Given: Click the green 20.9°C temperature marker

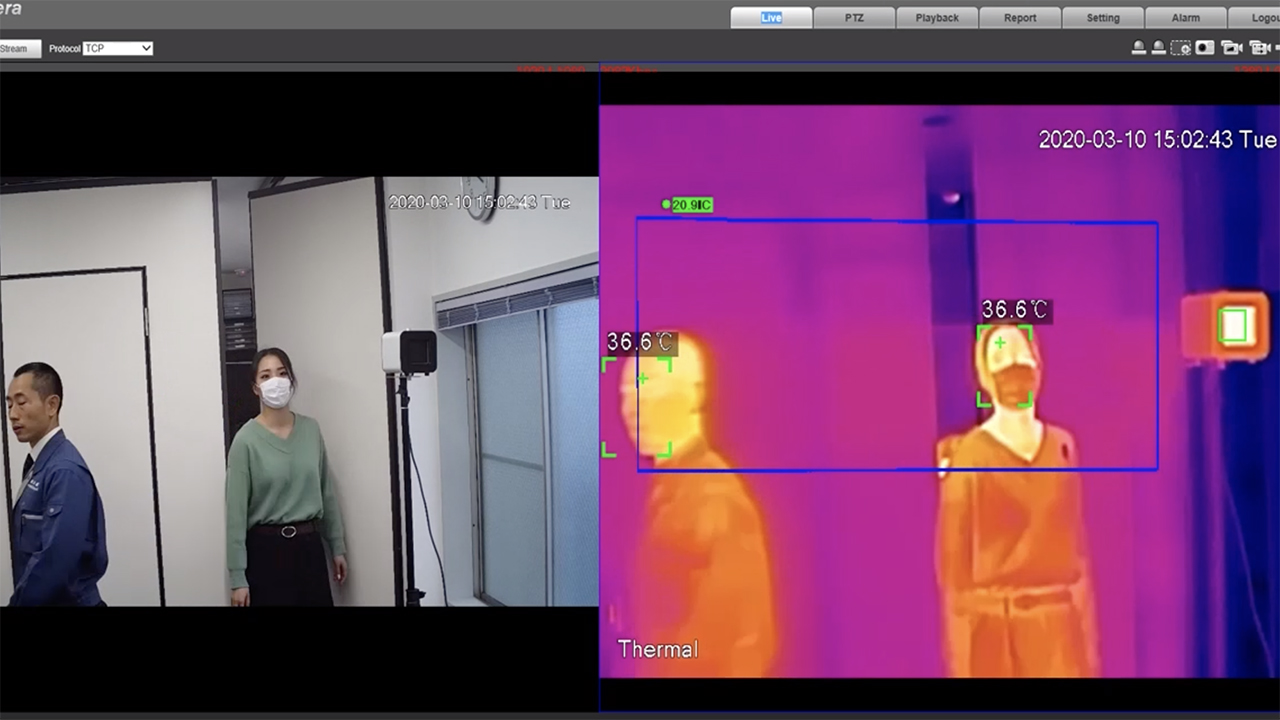Looking at the screenshot, I should [x=689, y=205].
